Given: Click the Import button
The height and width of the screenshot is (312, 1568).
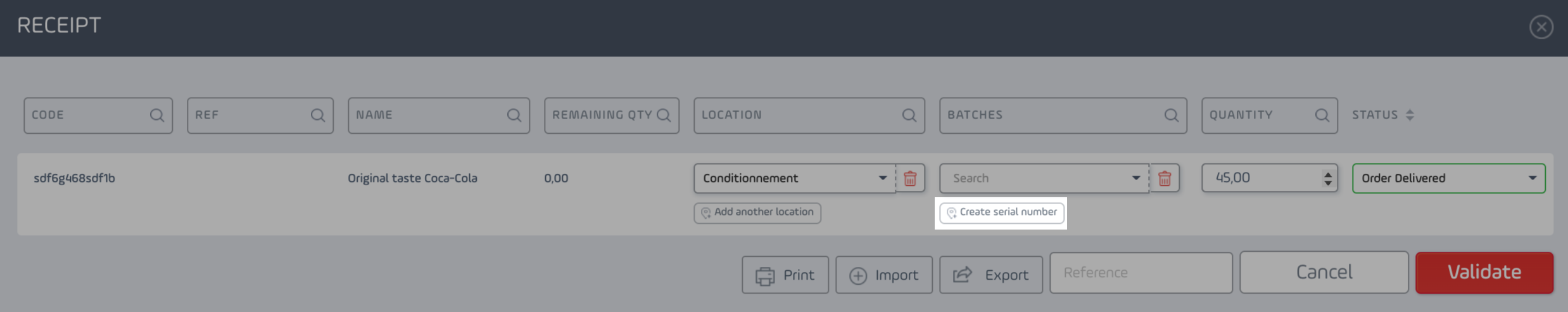Looking at the screenshot, I should [884, 275].
